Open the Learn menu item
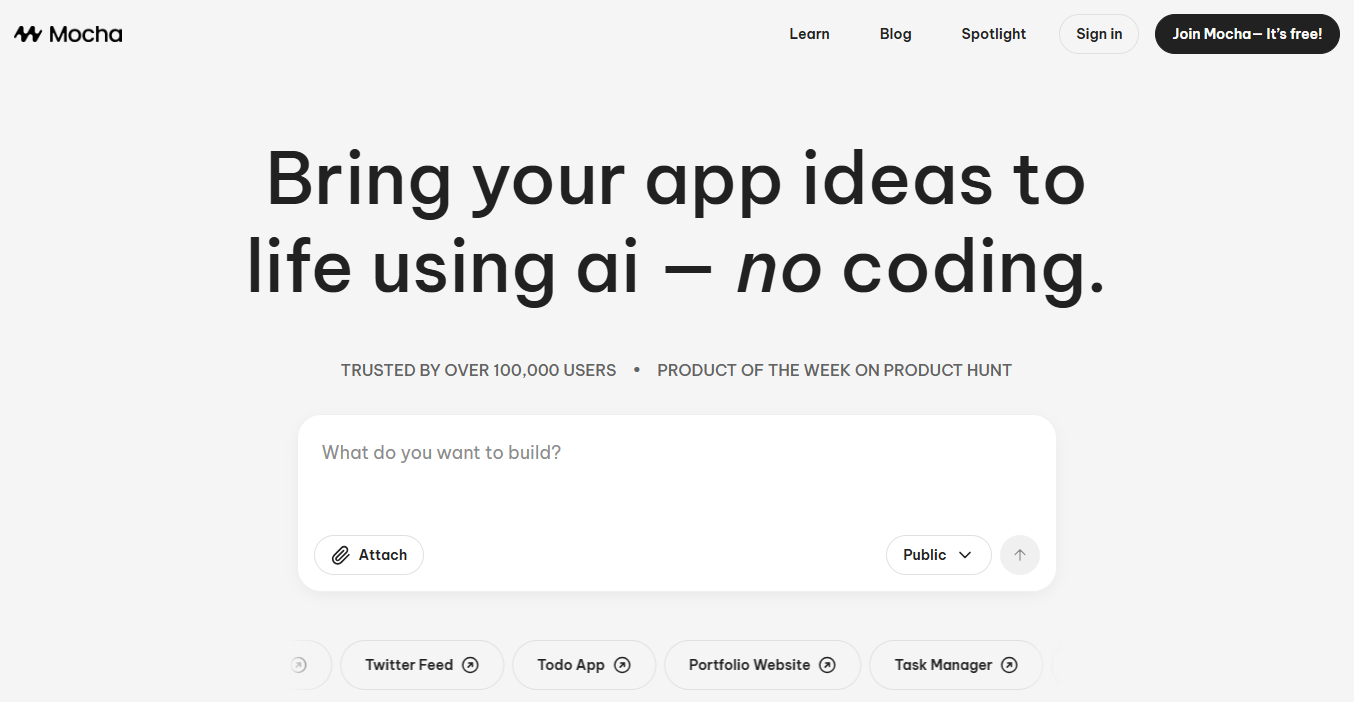Image resolution: width=1354 pixels, height=702 pixels. point(809,34)
